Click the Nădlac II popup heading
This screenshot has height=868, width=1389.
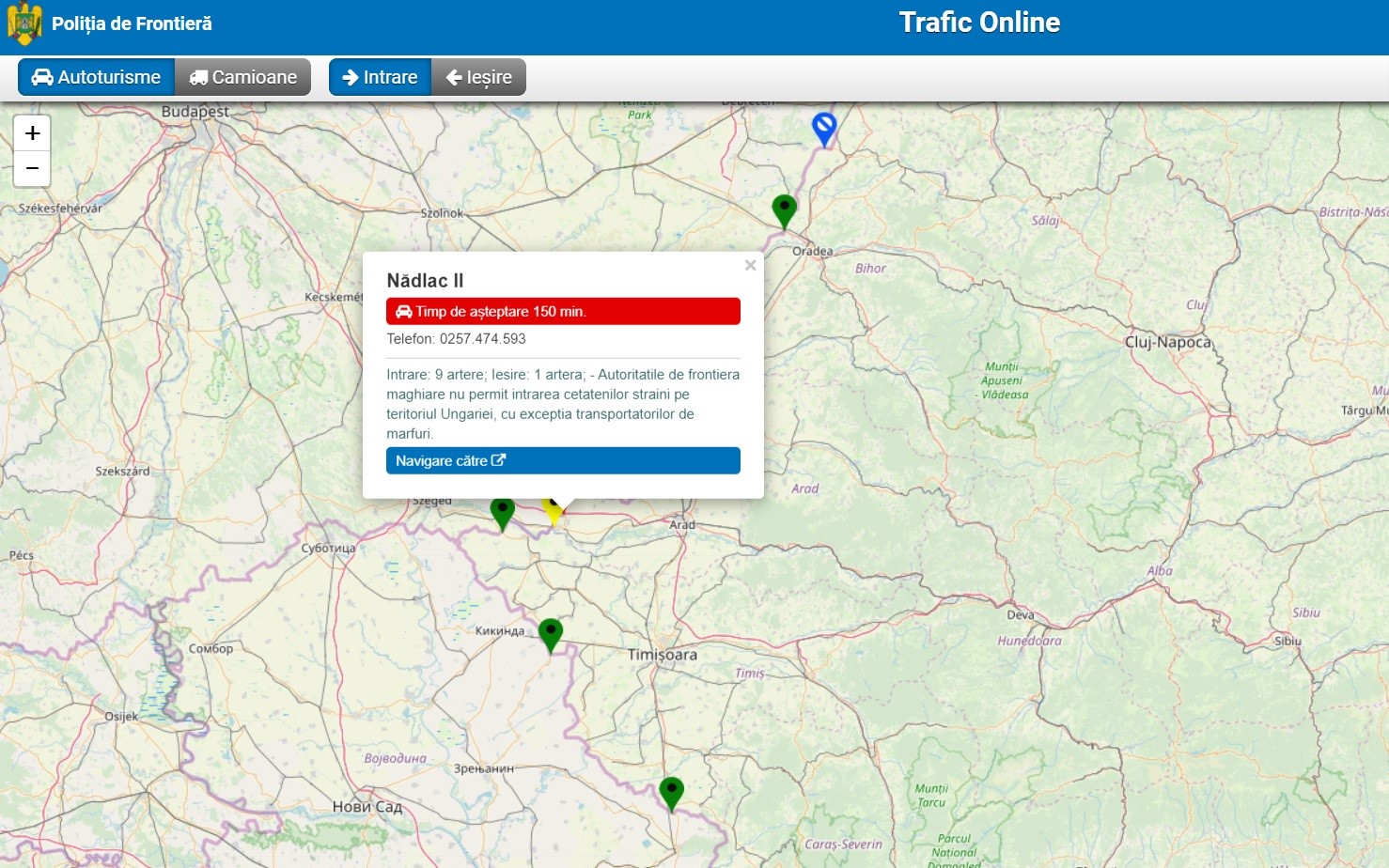click(x=425, y=281)
